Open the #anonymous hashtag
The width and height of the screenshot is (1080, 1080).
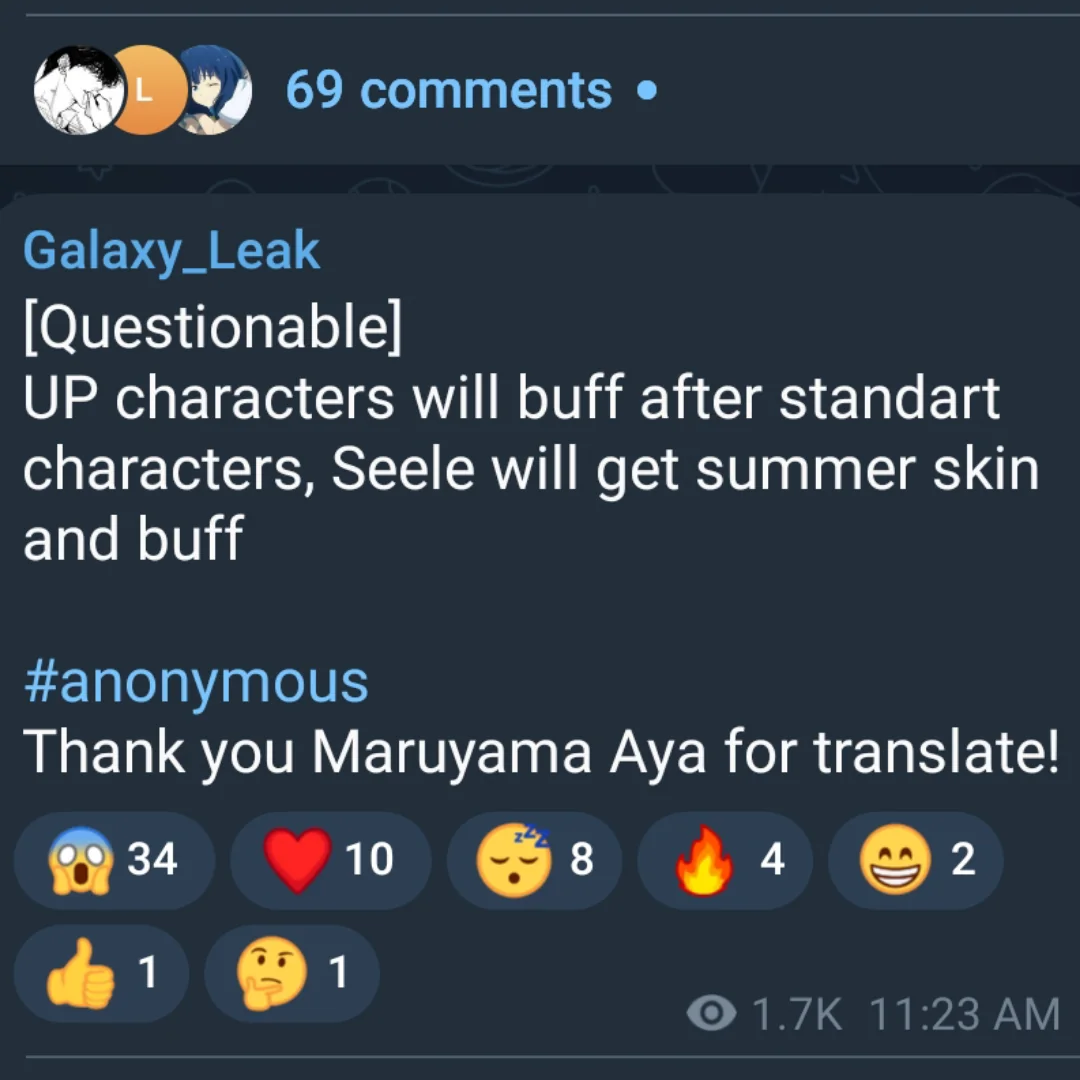[196, 683]
